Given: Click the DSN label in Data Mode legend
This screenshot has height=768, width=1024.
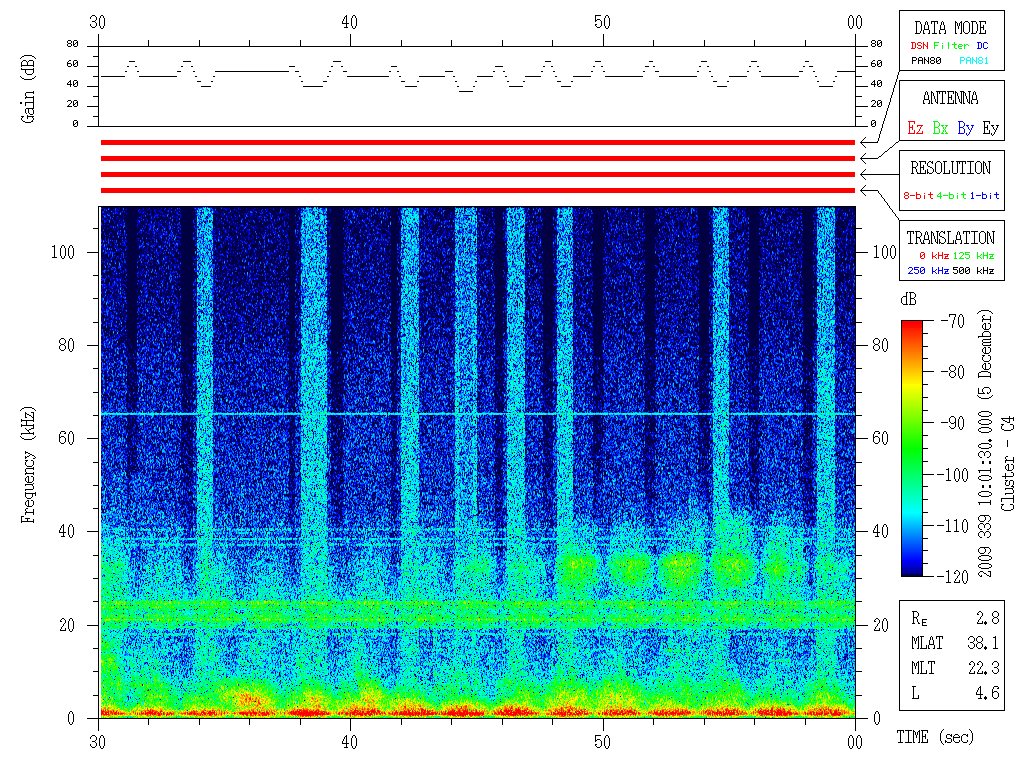Looking at the screenshot, I should (917, 46).
